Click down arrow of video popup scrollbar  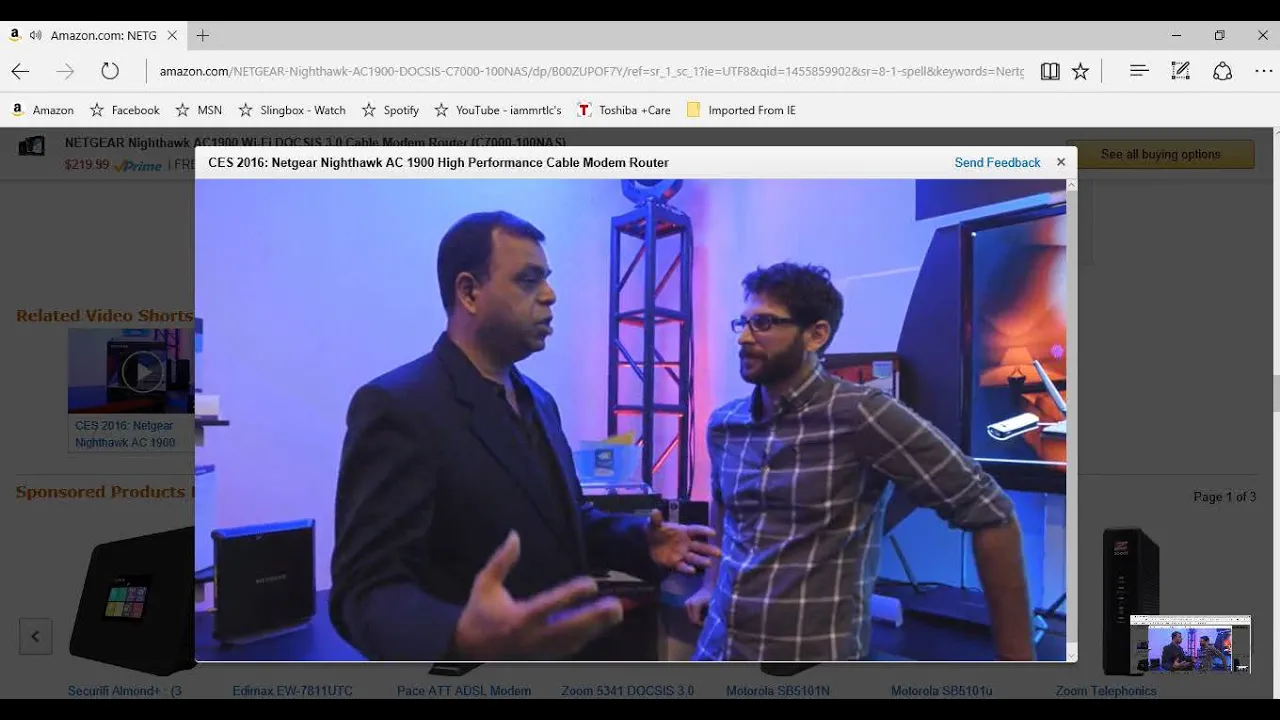tap(1072, 655)
